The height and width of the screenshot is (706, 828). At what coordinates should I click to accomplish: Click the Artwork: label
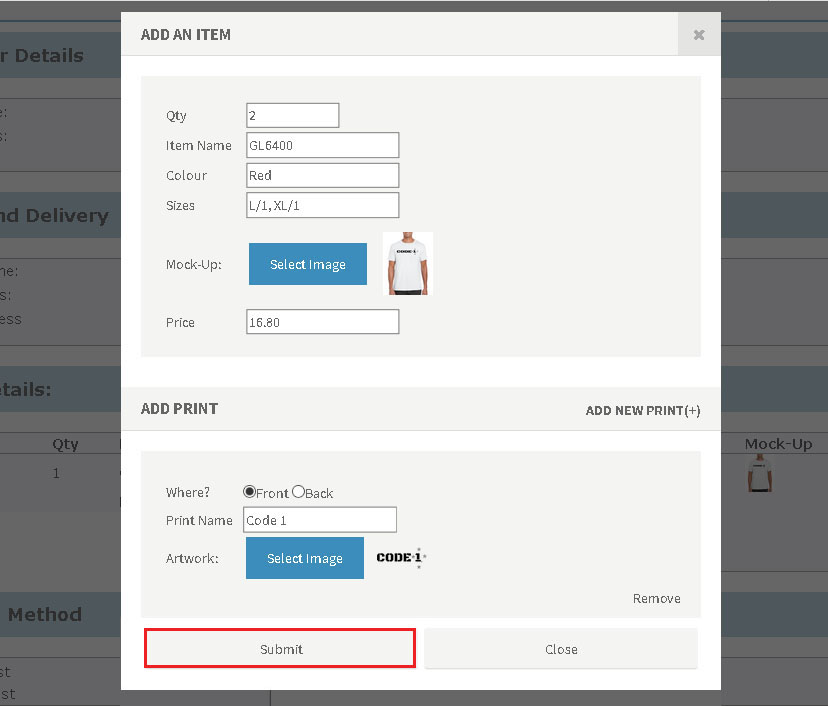pos(192,559)
